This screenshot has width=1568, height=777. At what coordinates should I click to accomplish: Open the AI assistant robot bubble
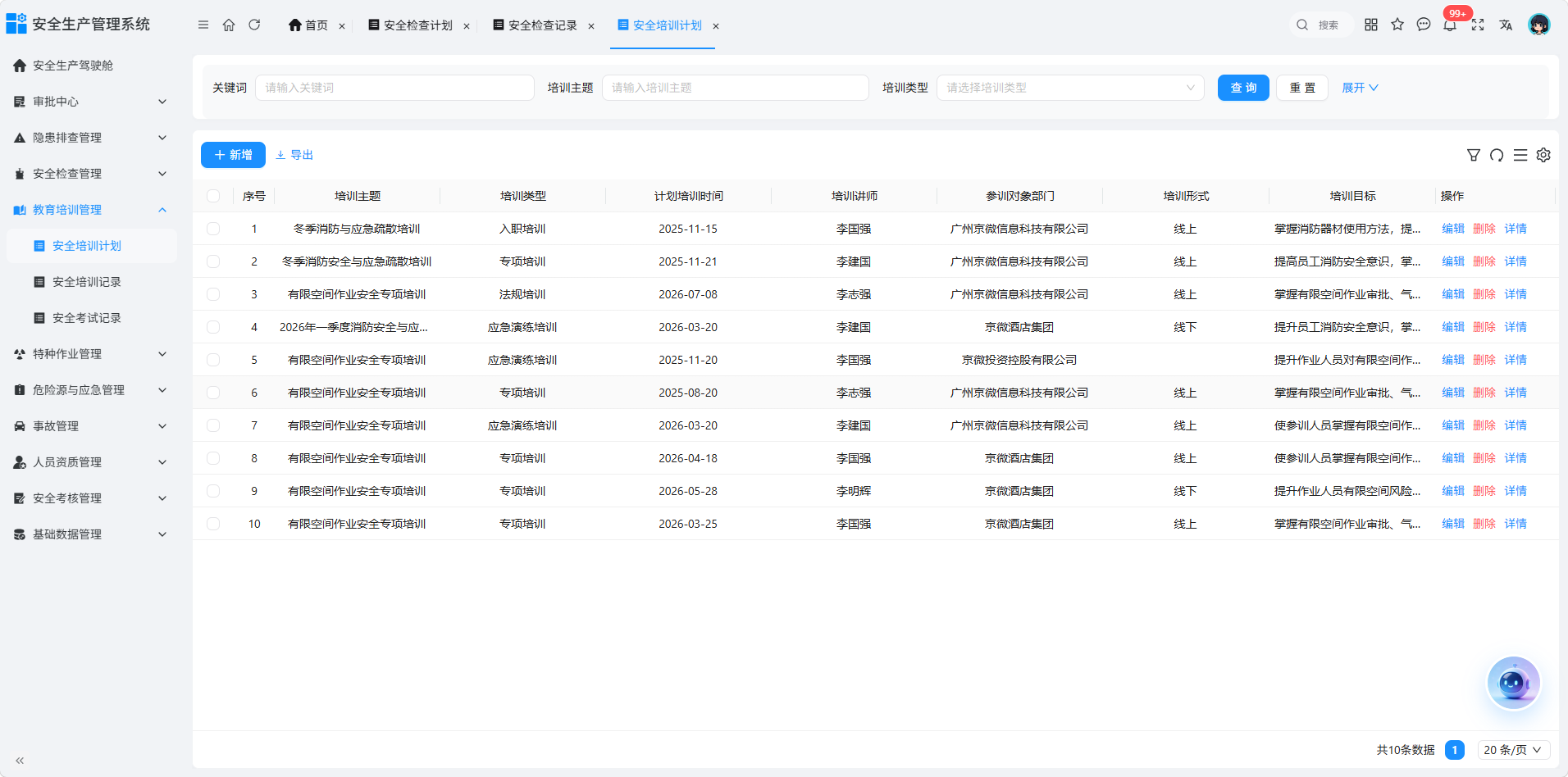[1514, 683]
